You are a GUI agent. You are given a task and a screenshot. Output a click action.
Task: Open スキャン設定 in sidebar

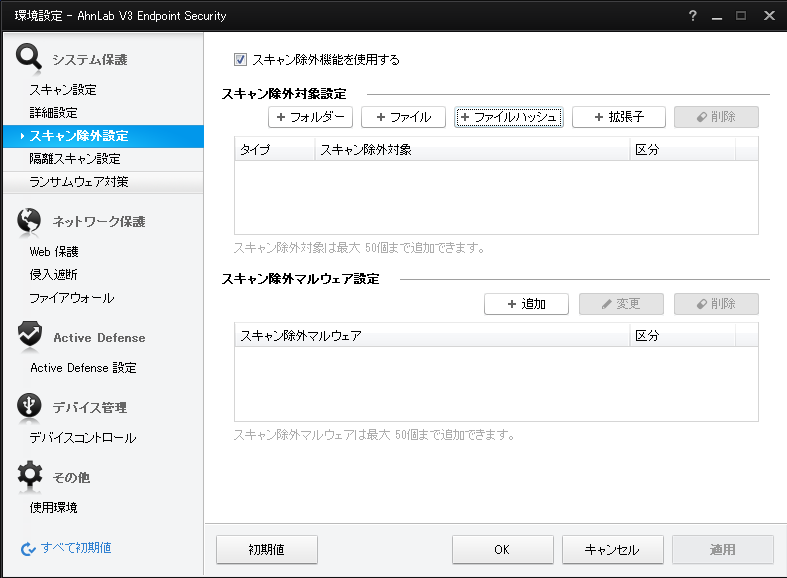pyautogui.click(x=63, y=90)
